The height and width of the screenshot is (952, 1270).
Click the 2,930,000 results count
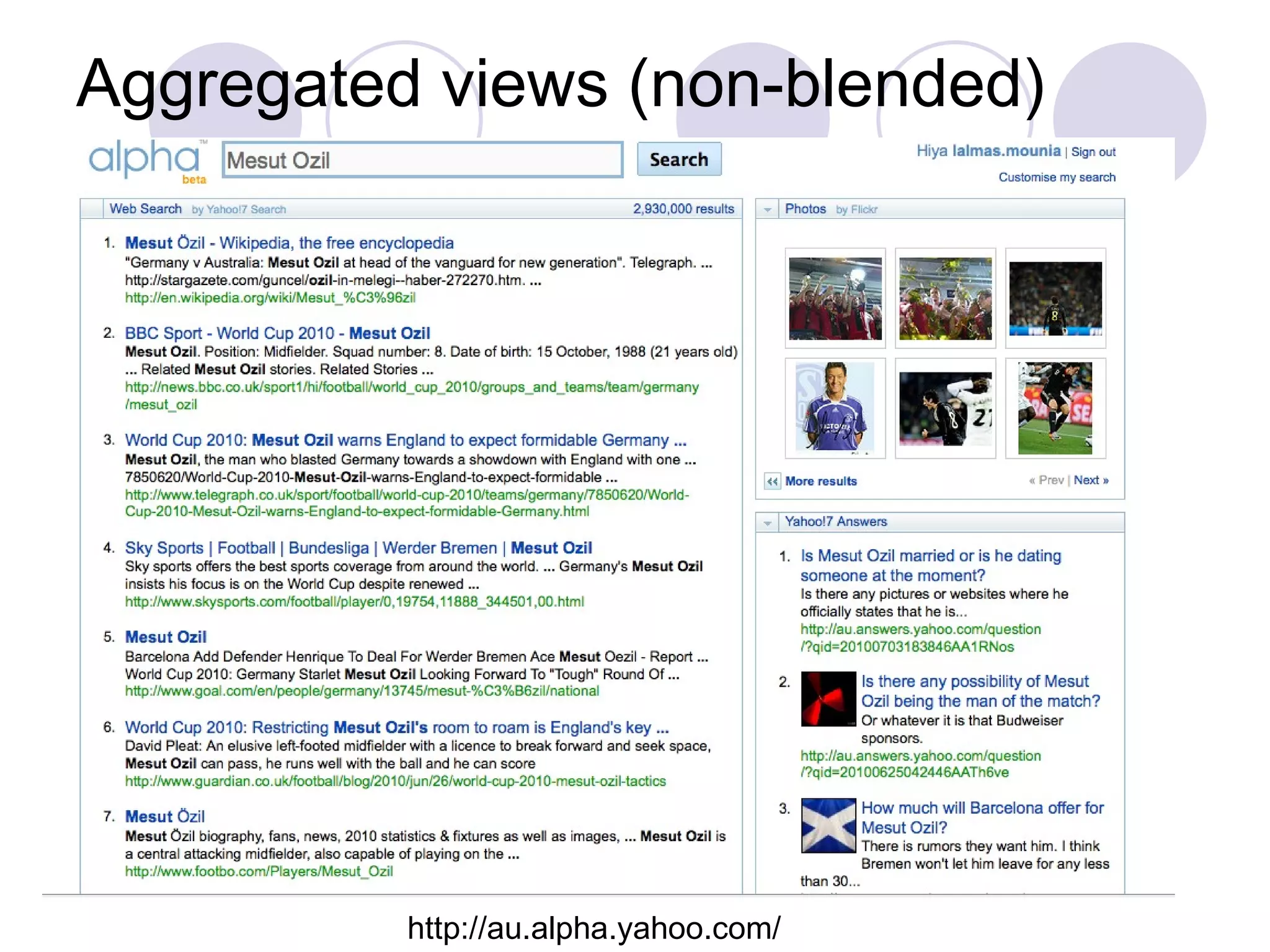click(683, 209)
